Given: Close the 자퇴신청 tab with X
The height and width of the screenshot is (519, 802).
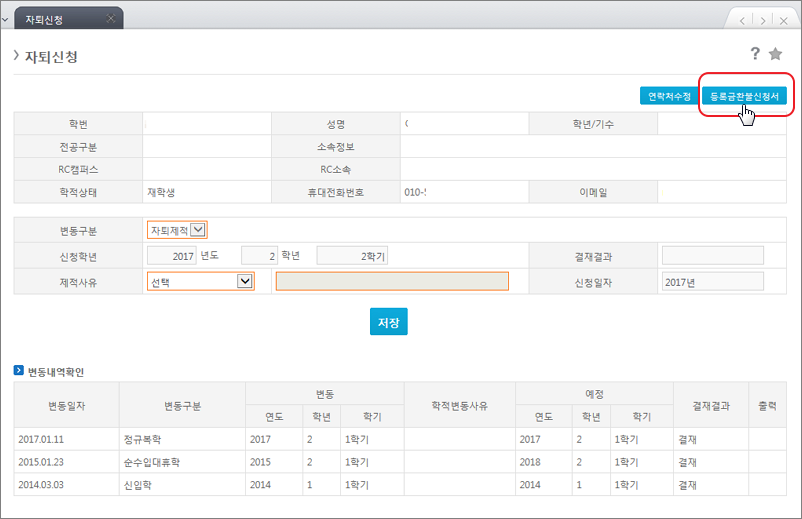Looking at the screenshot, I should click(x=109, y=19).
